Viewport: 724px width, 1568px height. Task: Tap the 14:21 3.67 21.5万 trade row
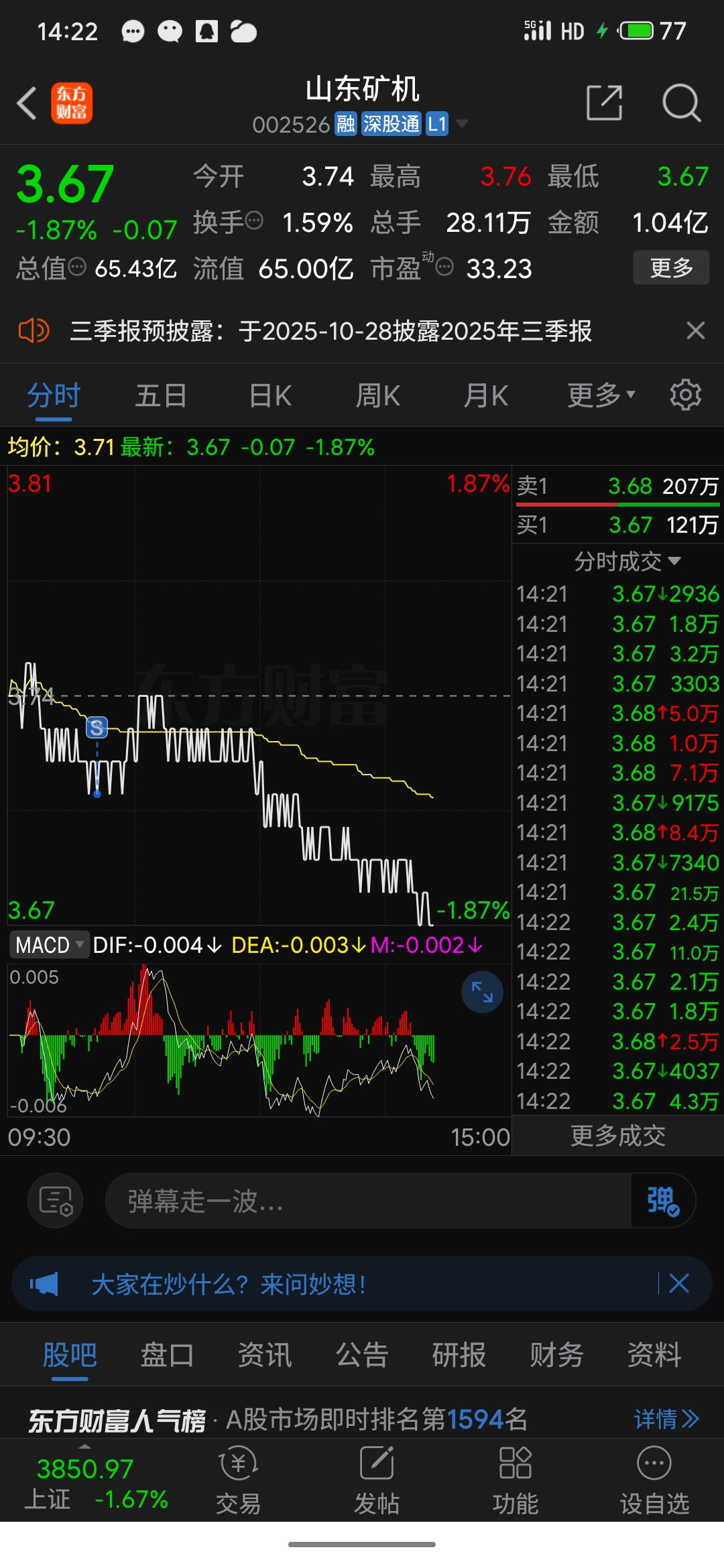(617, 892)
